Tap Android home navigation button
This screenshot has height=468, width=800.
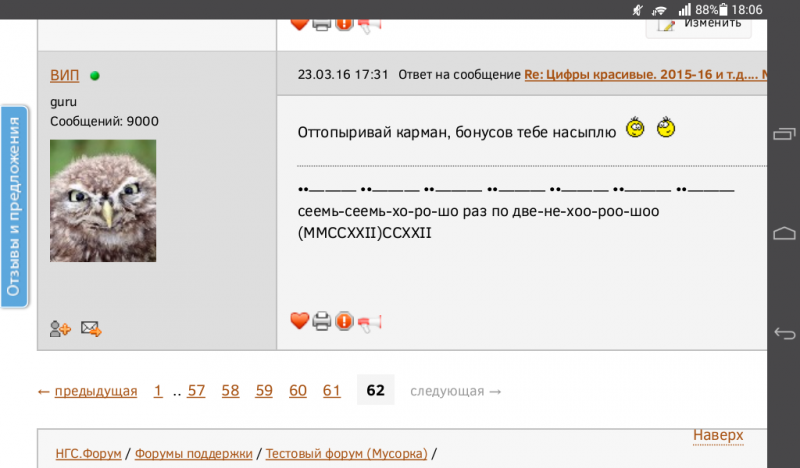pyautogui.click(x=784, y=233)
